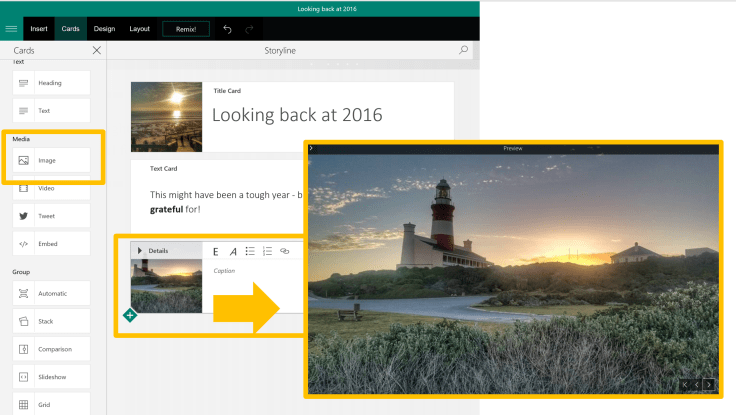Switch to the Design tab
736x415 pixels.
pyautogui.click(x=104, y=29)
